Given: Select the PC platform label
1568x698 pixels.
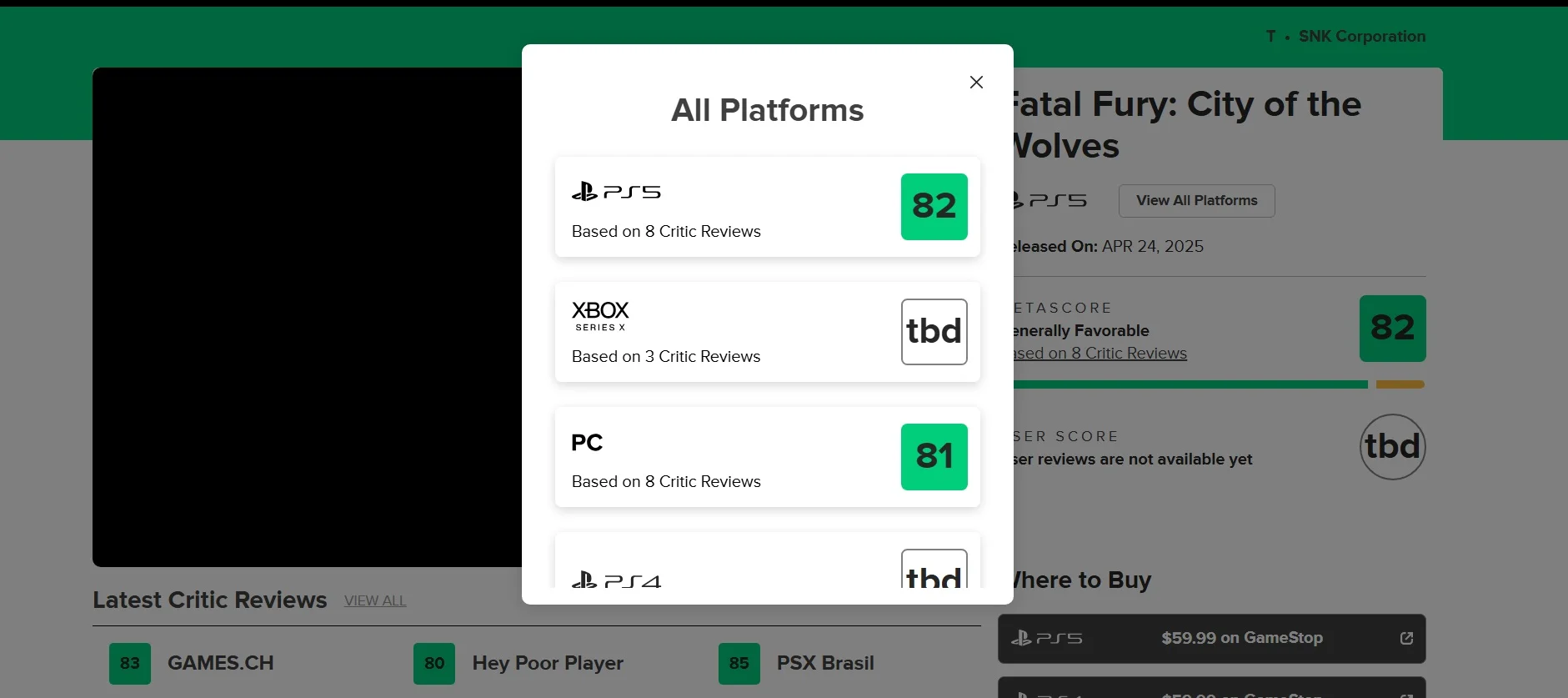Looking at the screenshot, I should click(x=587, y=443).
